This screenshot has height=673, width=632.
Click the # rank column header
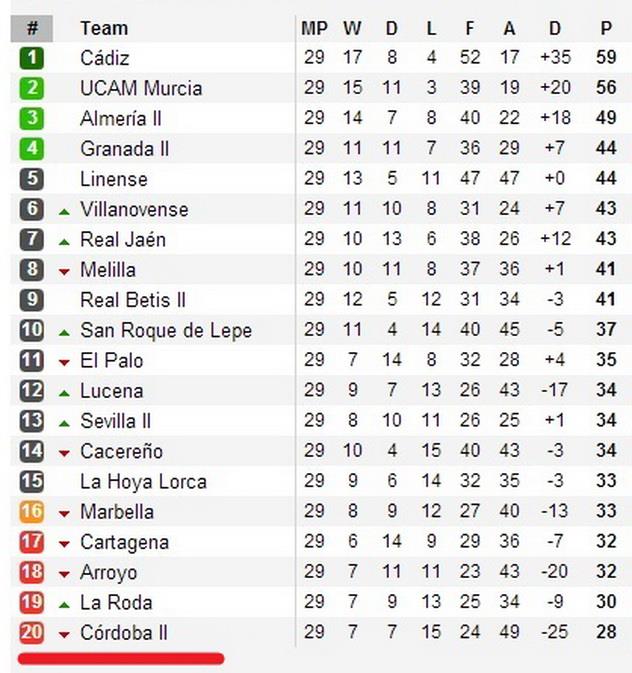(x=32, y=28)
